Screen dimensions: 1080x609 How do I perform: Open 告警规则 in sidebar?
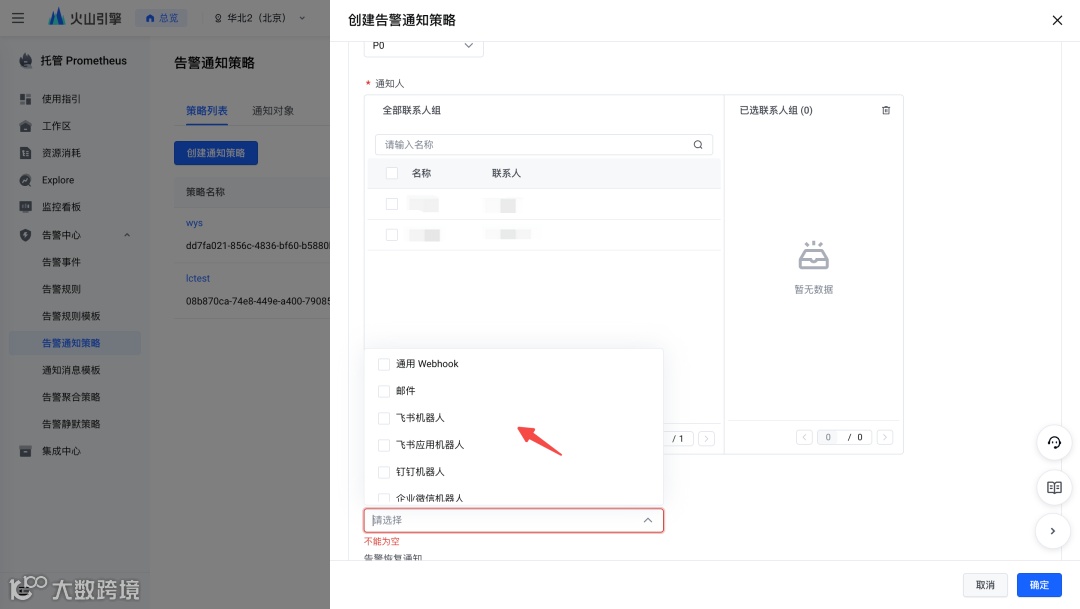click(61, 289)
